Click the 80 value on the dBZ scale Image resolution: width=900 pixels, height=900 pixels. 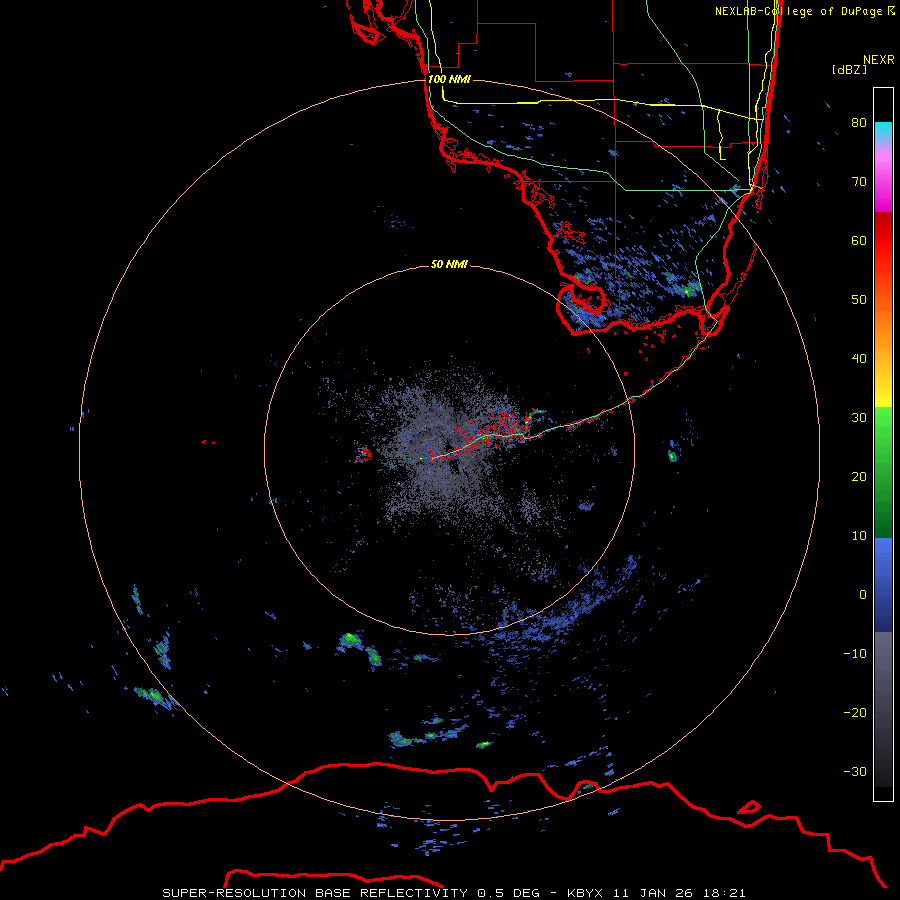859,123
